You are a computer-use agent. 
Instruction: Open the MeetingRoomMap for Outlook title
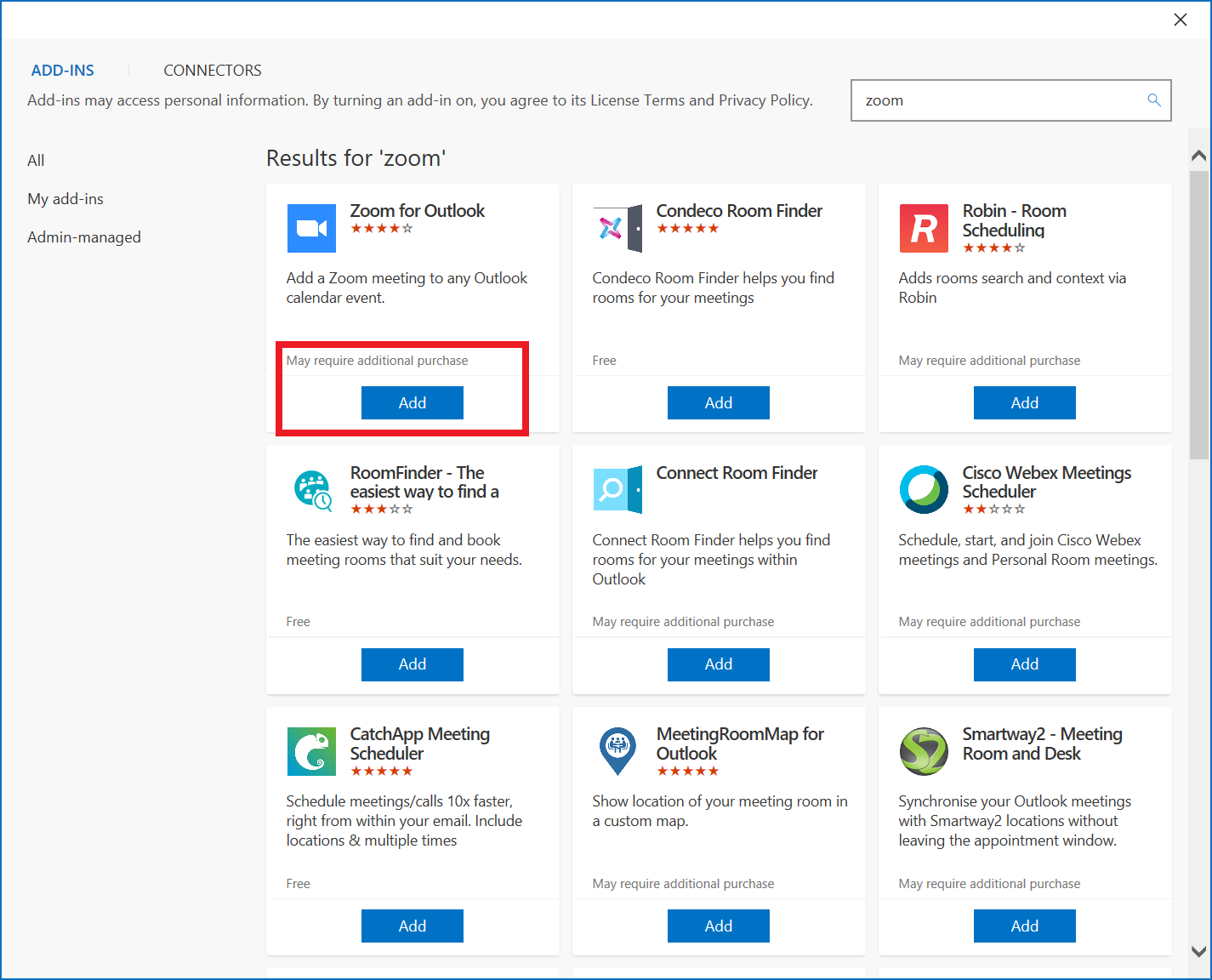740,744
